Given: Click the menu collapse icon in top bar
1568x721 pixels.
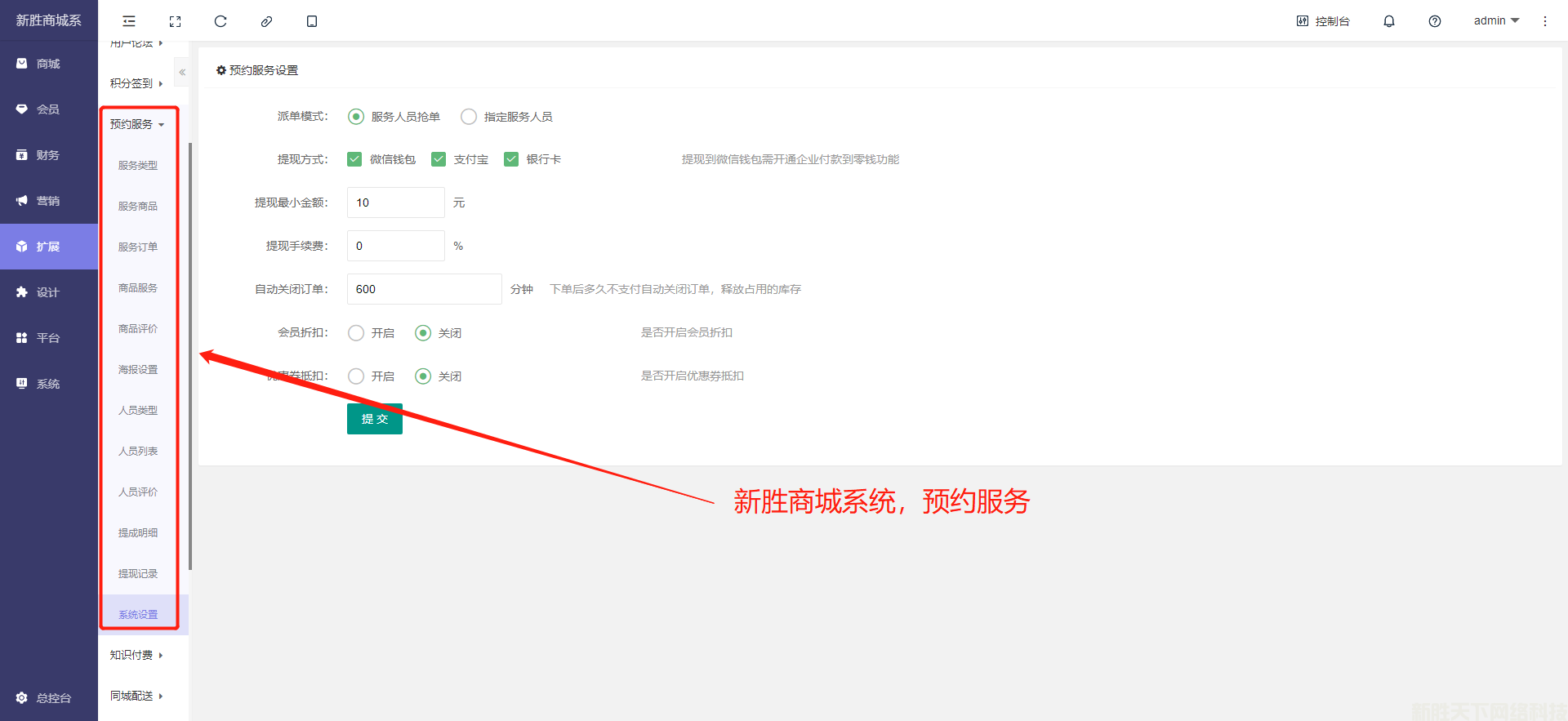Looking at the screenshot, I should point(129,21).
